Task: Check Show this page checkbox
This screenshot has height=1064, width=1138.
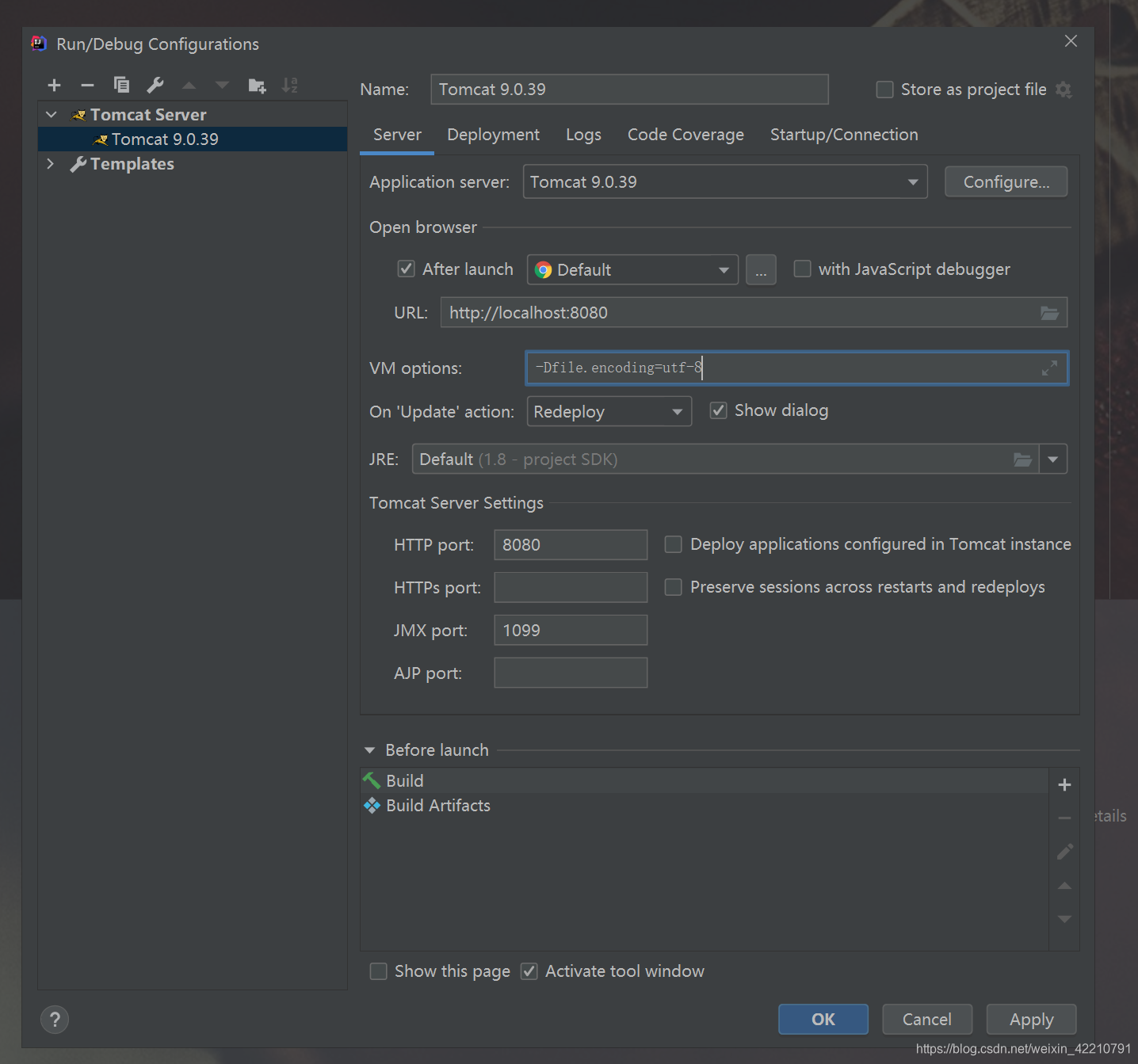Action: (379, 971)
